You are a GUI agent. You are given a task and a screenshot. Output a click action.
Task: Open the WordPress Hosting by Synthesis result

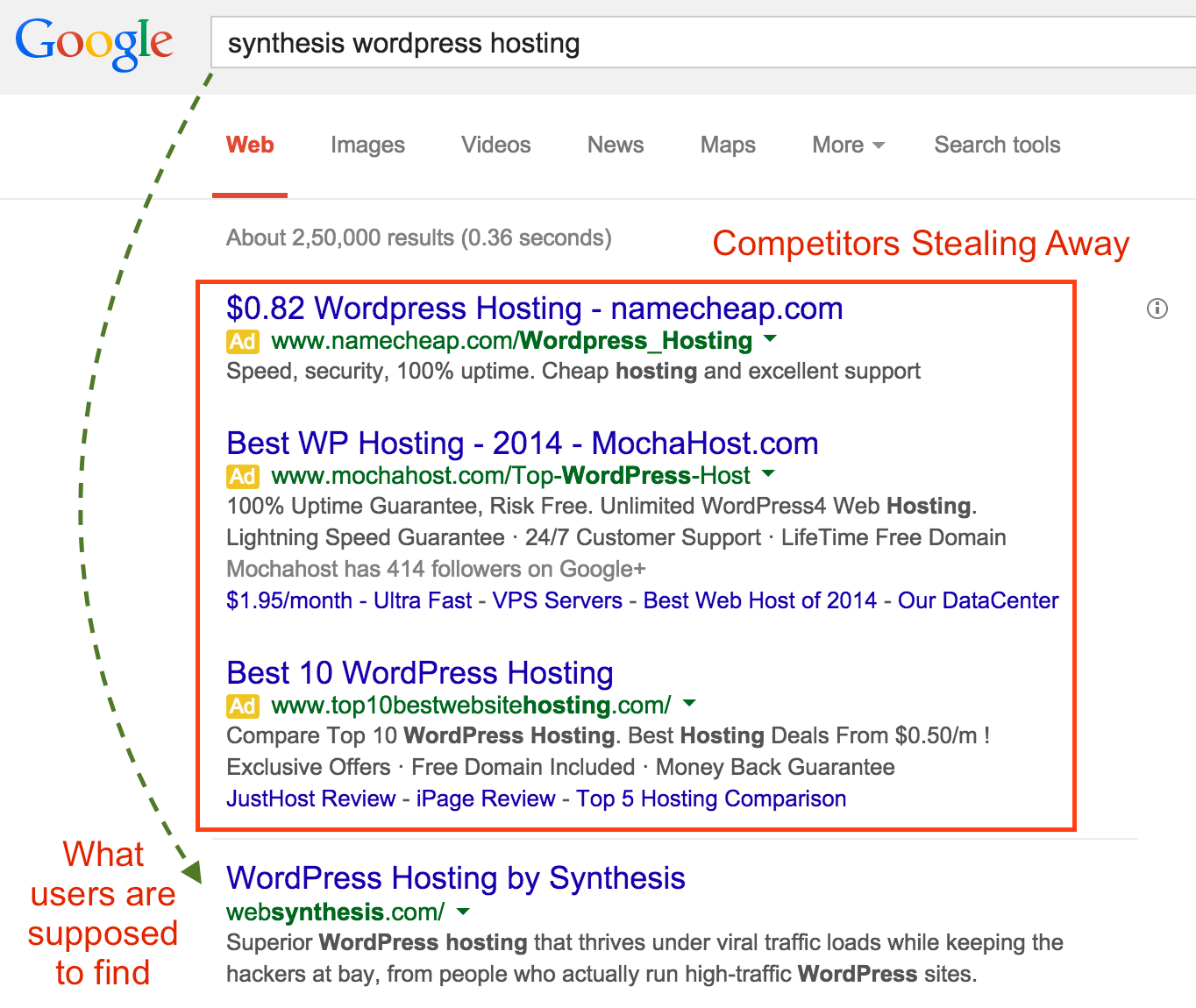tap(455, 877)
